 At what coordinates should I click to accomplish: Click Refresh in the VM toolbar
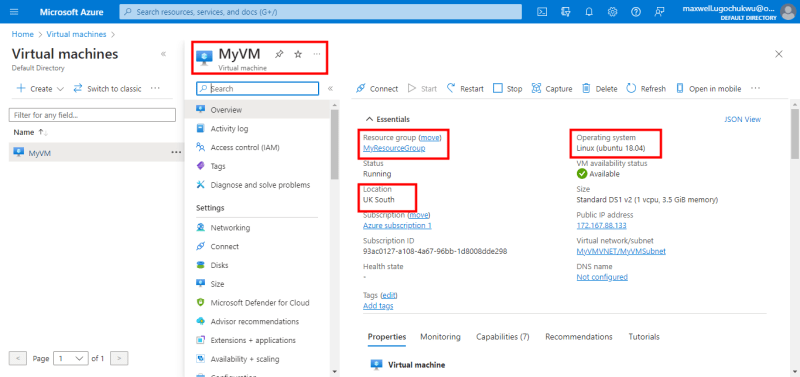646,89
